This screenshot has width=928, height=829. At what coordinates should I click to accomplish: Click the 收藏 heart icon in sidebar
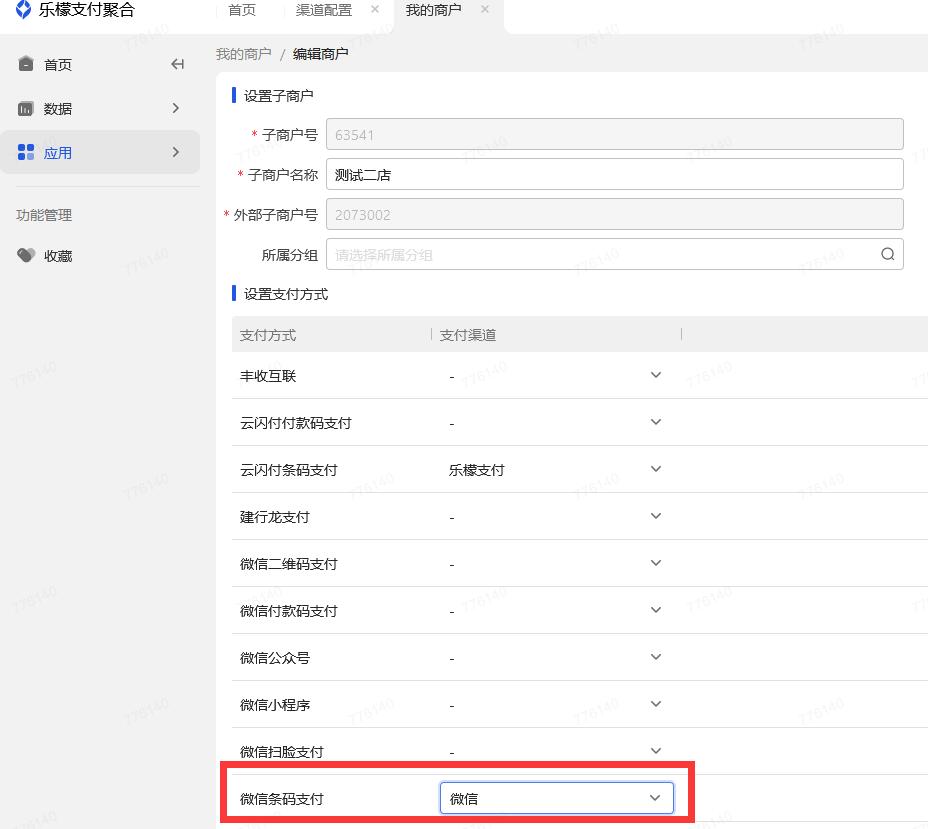tap(26, 255)
